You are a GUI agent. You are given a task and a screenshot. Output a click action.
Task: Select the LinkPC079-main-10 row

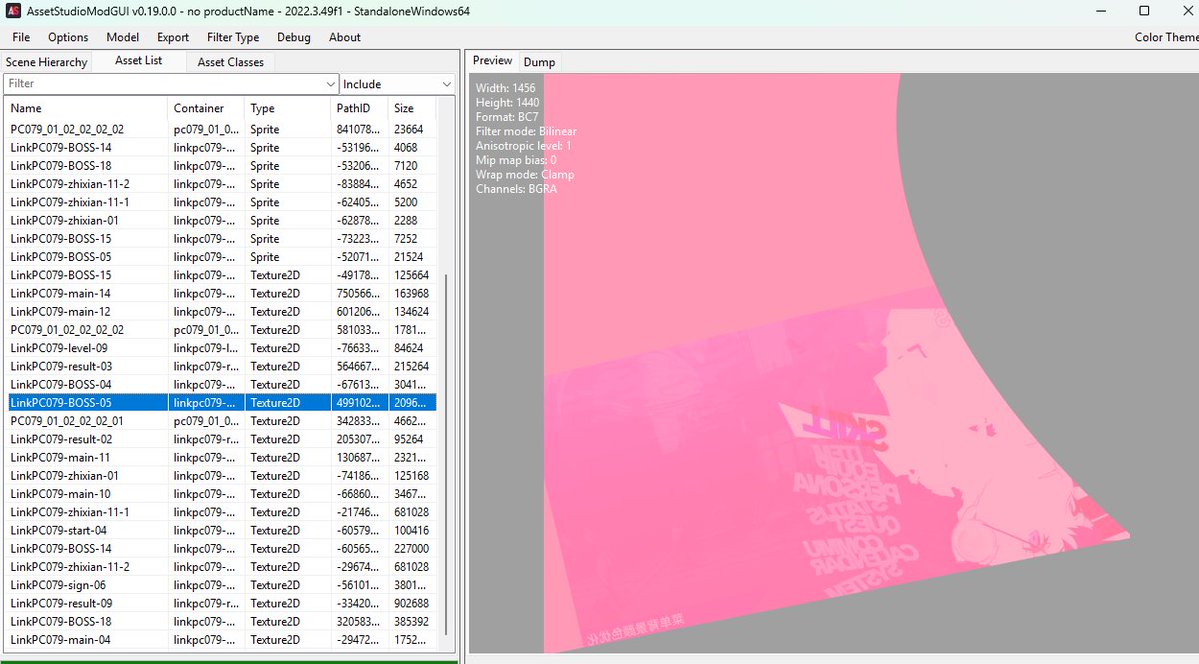click(222, 494)
